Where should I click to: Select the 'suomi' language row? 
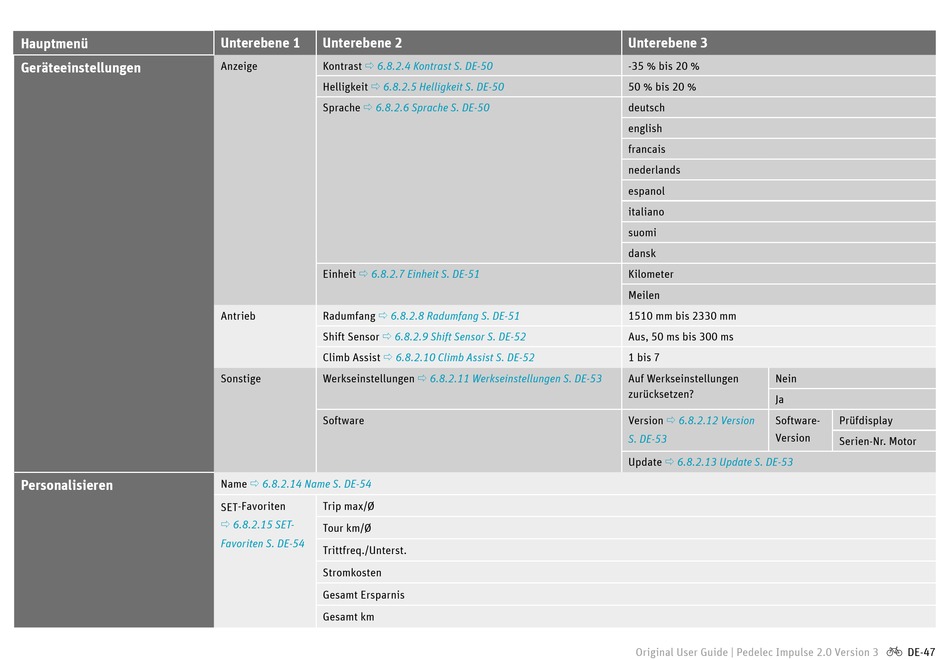tap(779, 232)
